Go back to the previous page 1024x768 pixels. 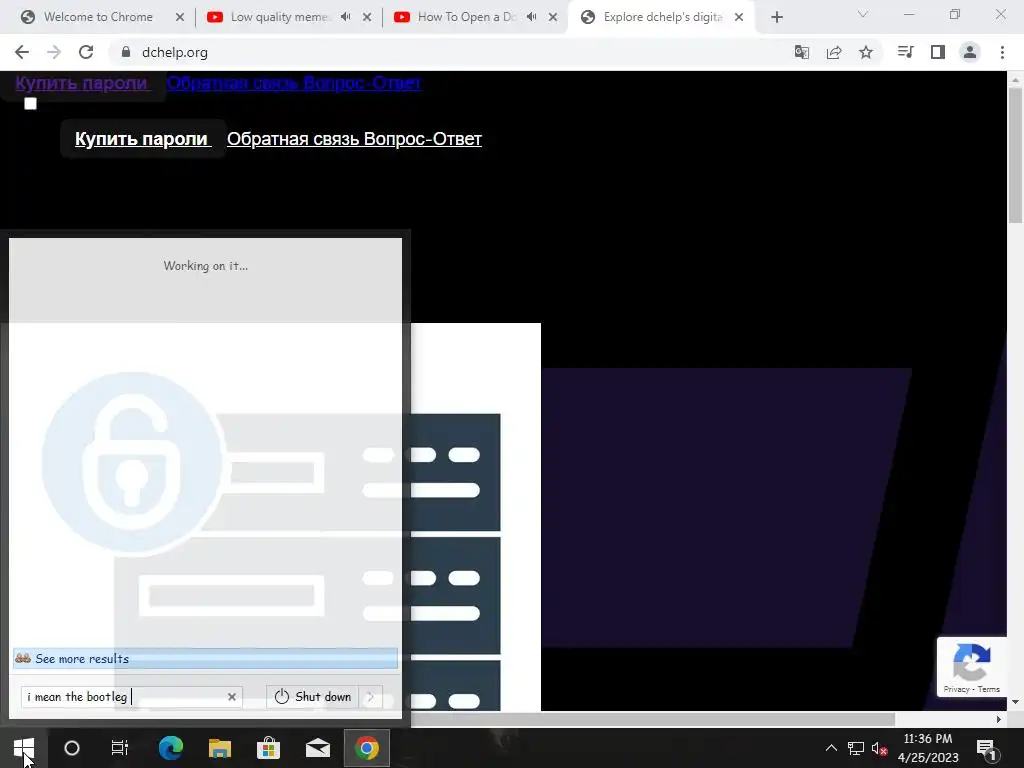pyautogui.click(x=22, y=52)
